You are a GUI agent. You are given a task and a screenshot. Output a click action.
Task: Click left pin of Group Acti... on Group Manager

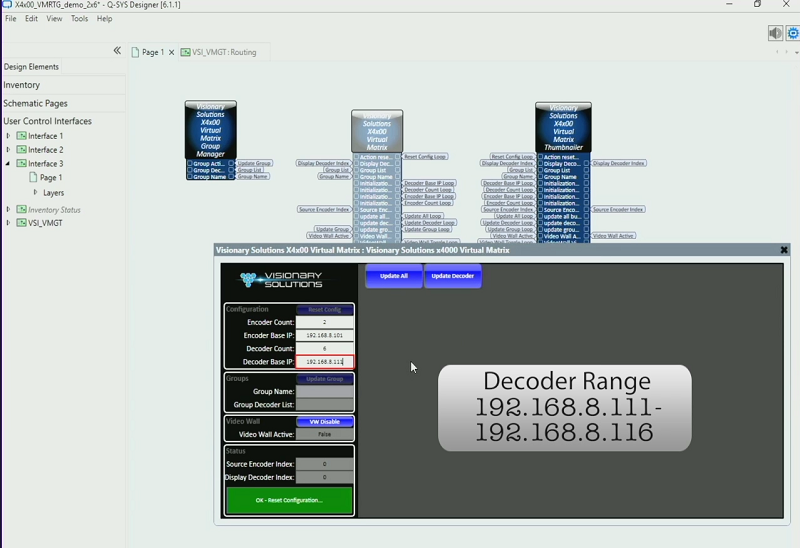[190, 163]
